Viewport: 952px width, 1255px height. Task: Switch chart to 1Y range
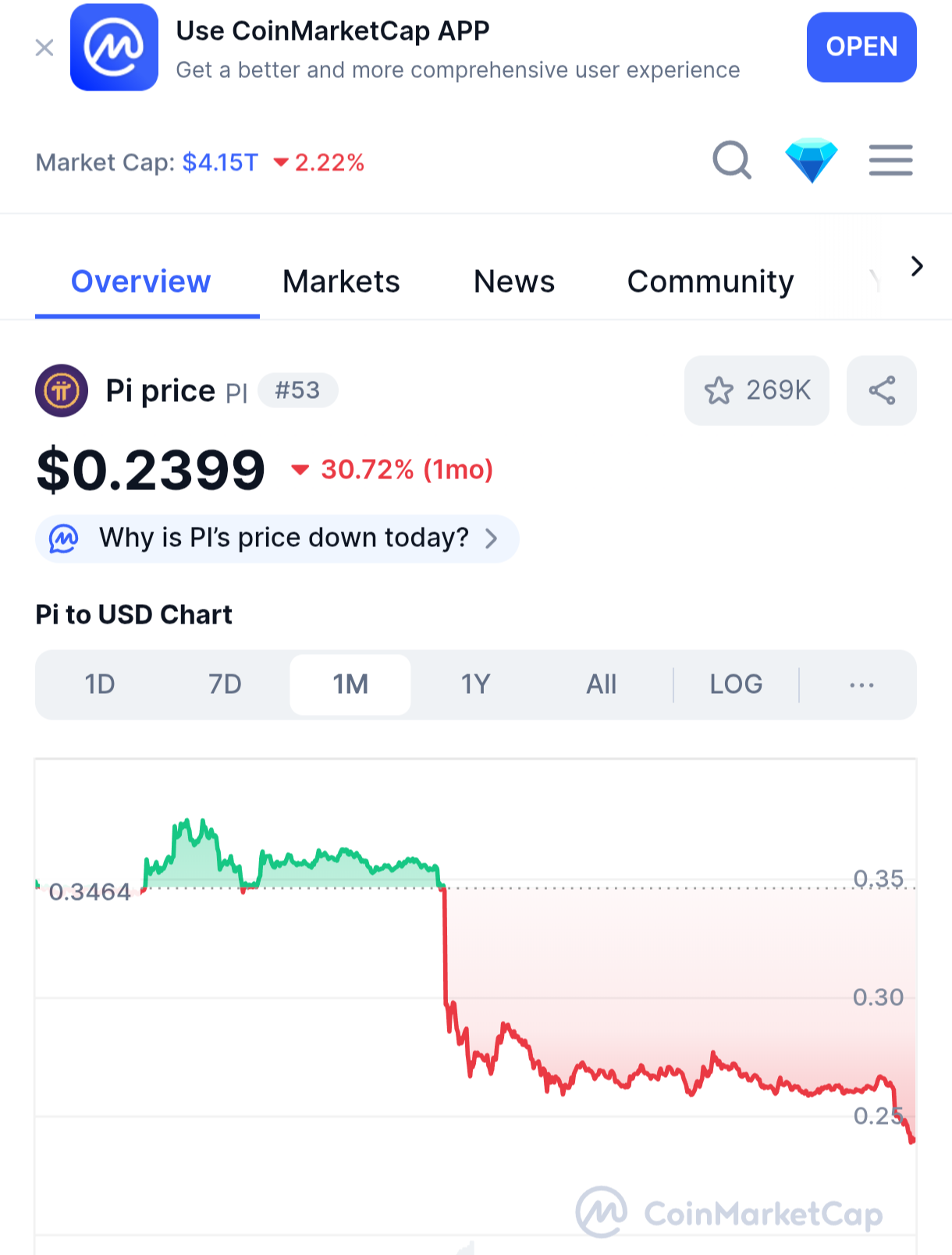(475, 684)
